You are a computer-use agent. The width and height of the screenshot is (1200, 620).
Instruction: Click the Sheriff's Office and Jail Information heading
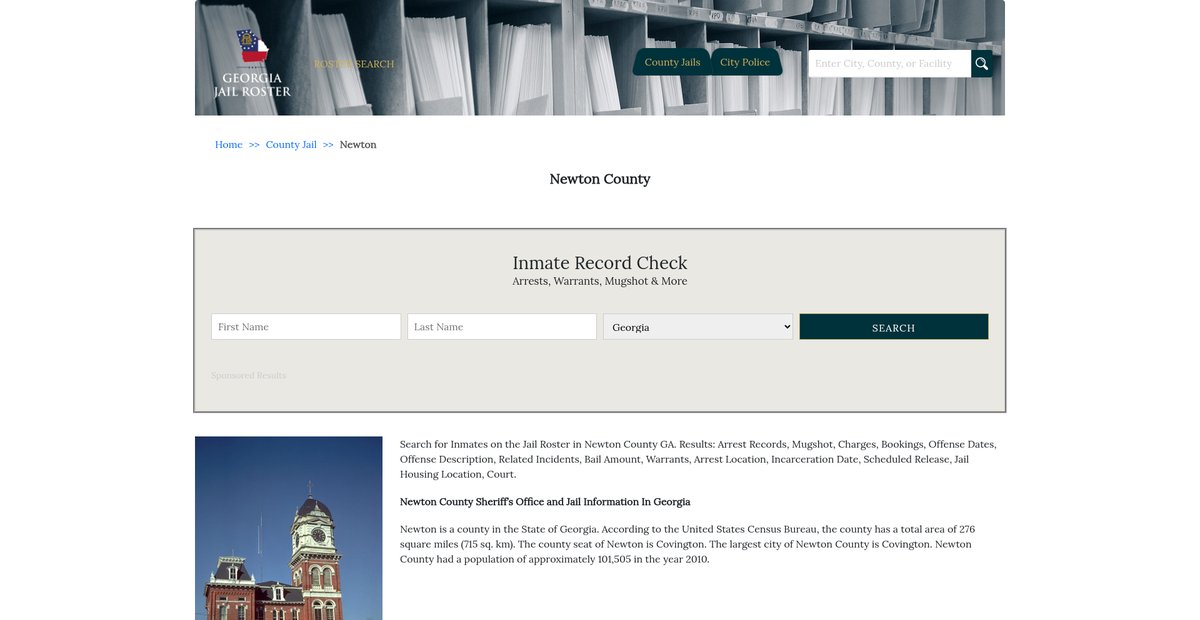pos(545,502)
